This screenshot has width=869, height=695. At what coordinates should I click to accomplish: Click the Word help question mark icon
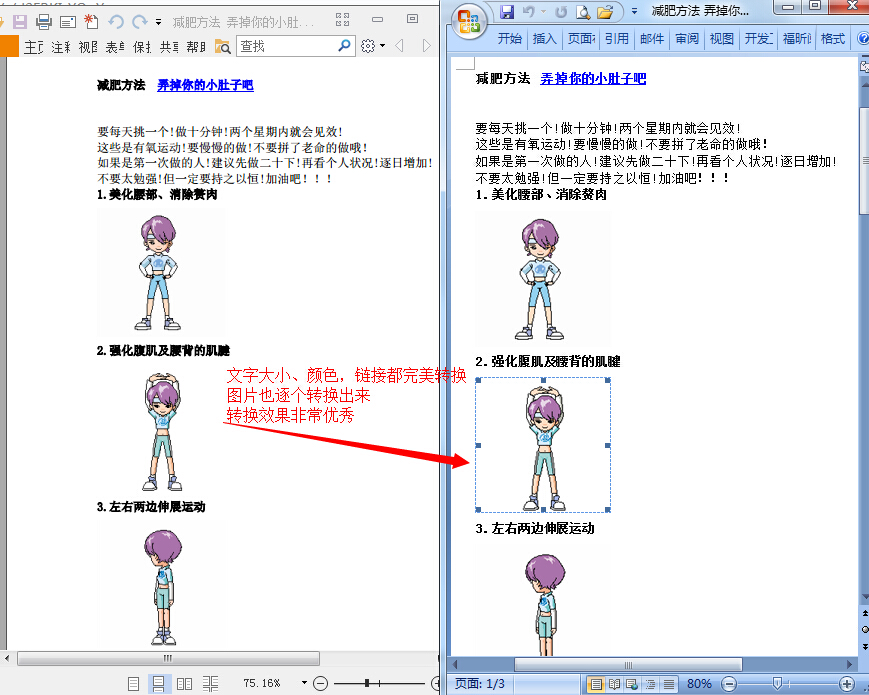pyautogui.click(x=863, y=38)
